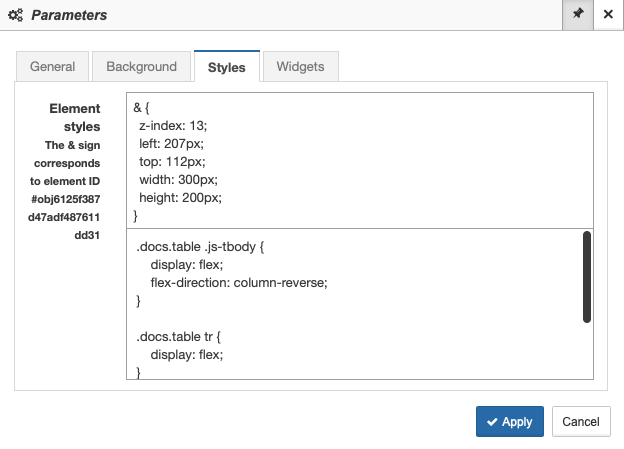Pin the Parameters dialog
Viewport: 624px width, 449px height.
click(x=578, y=15)
